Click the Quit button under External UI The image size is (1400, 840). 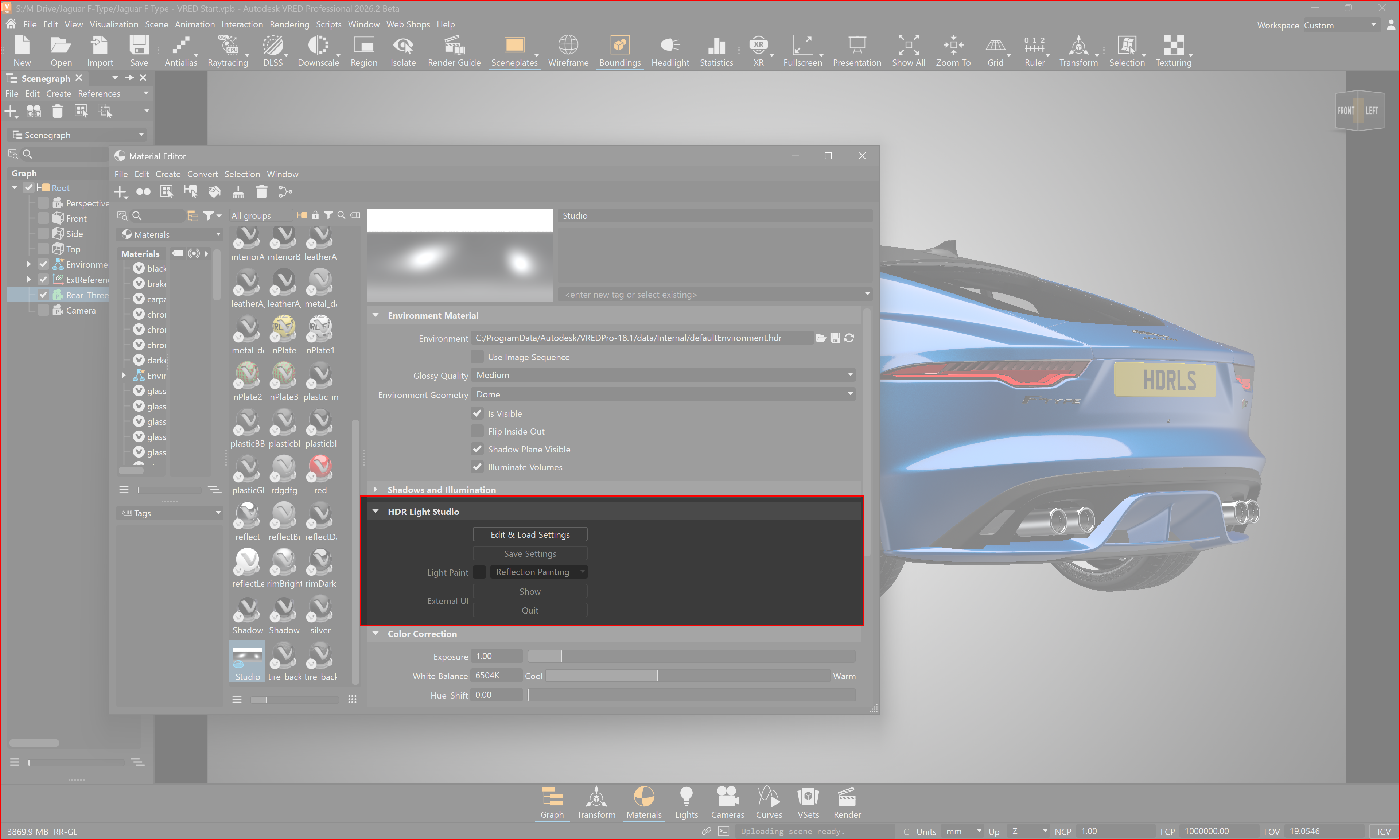pos(530,610)
